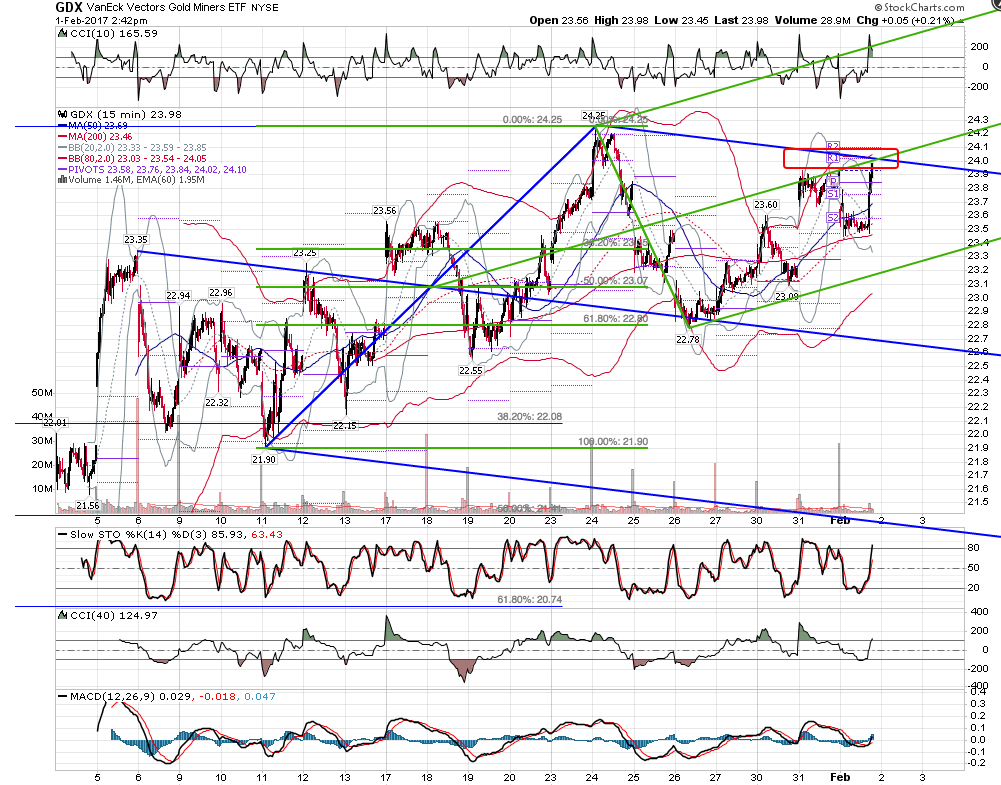1001x785 pixels.
Task: Click the black line marker beside Slow STO
Action: point(62,534)
